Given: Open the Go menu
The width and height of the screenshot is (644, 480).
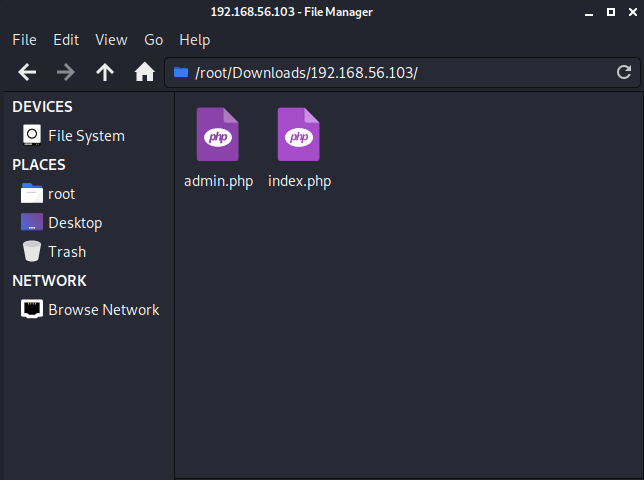Looking at the screenshot, I should click(x=153, y=40).
